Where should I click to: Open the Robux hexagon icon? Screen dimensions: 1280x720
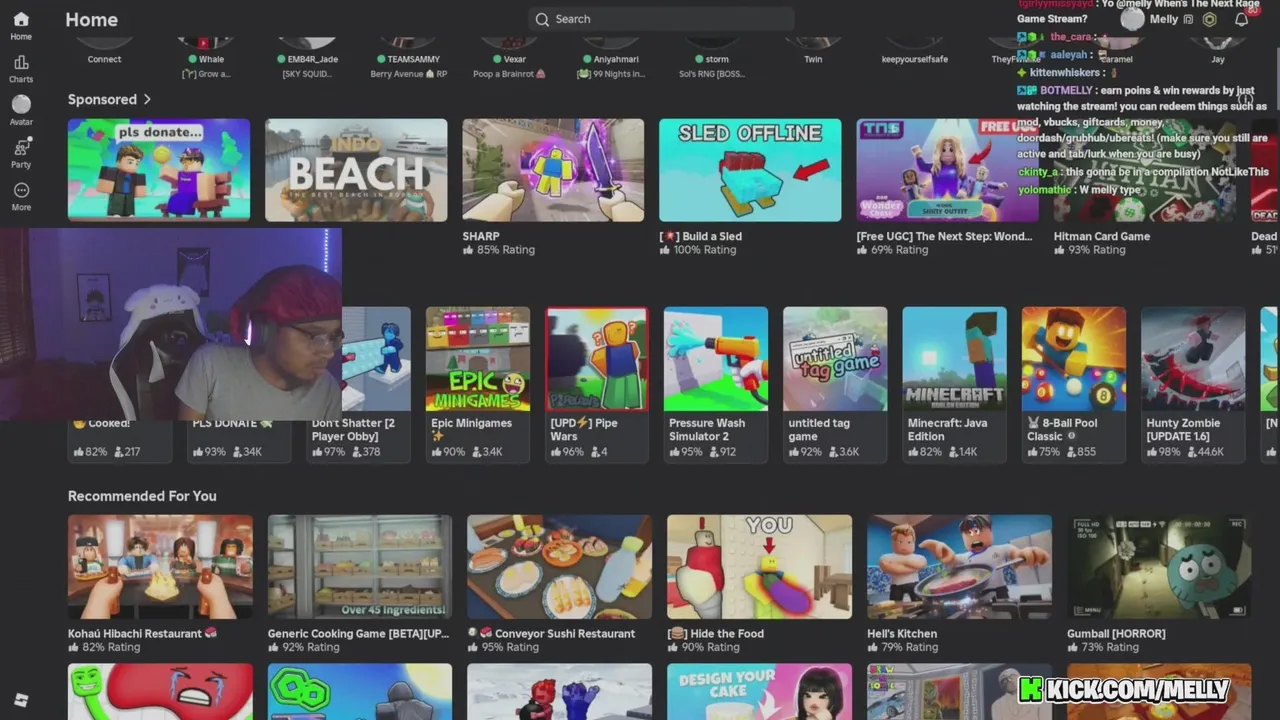pos(1209,19)
